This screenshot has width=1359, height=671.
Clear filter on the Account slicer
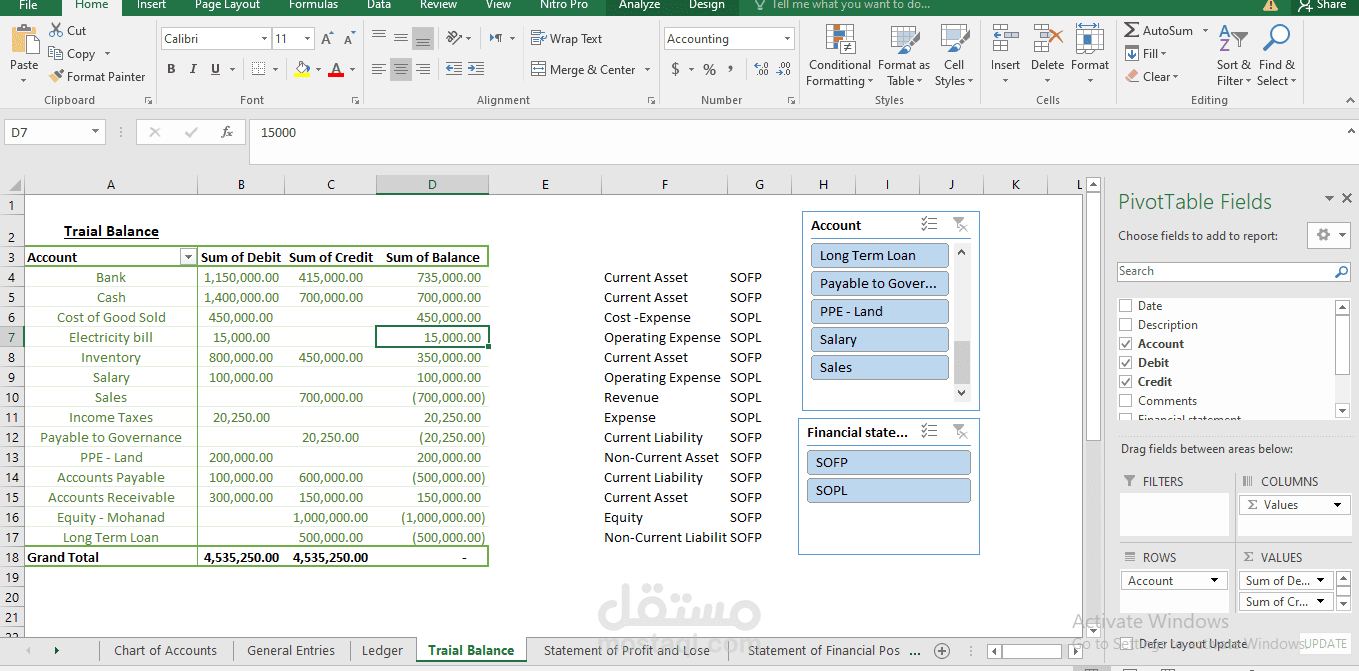tap(959, 225)
